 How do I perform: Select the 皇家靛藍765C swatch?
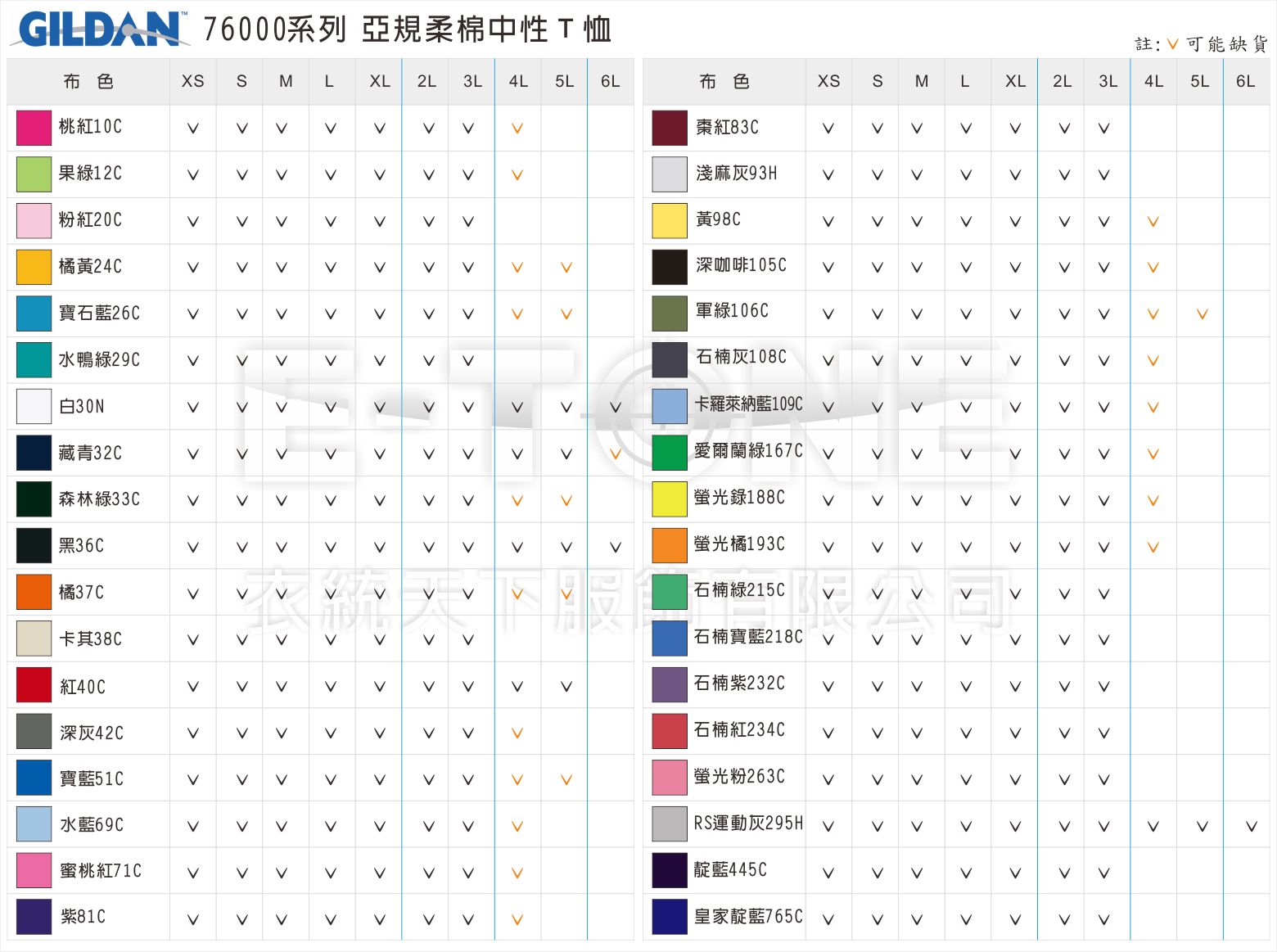click(x=670, y=917)
